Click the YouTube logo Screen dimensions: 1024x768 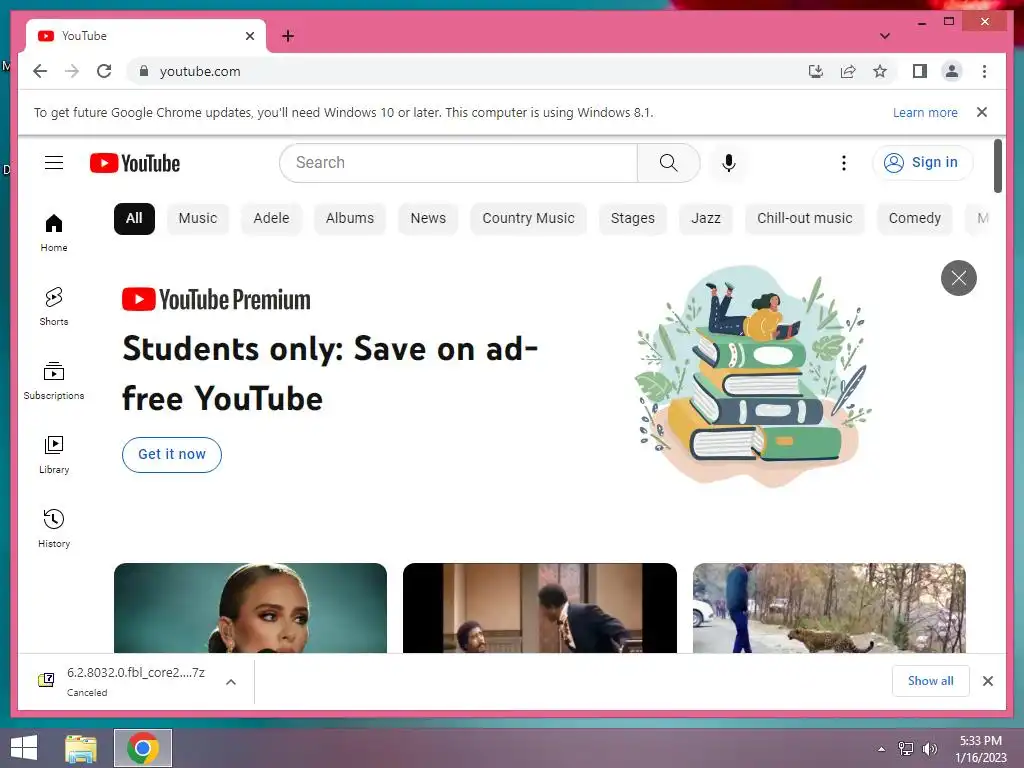click(135, 163)
